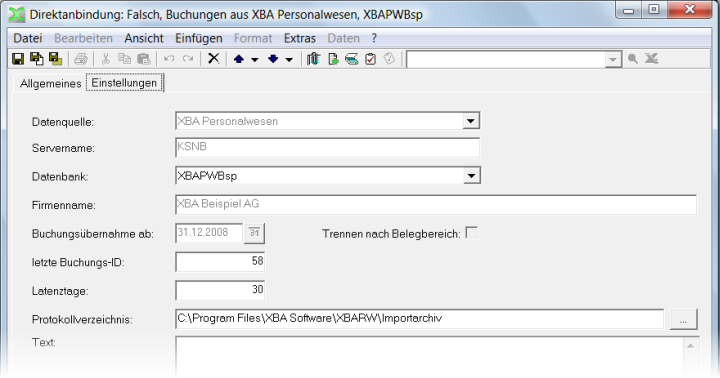Viewport: 720px width, 378px height.
Task: Click the Firmenname field XBA Beispiel AG
Action: point(436,204)
